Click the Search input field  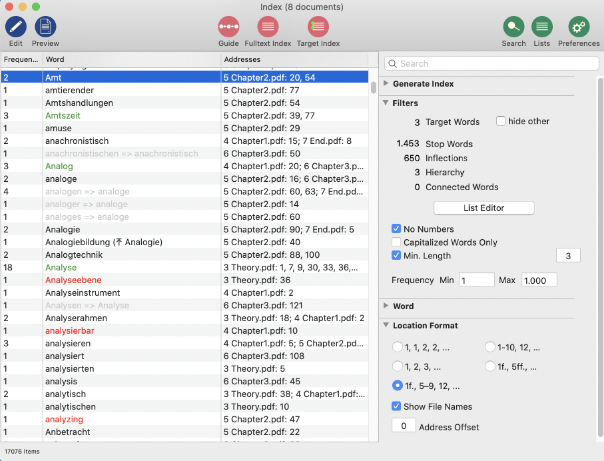coord(492,64)
